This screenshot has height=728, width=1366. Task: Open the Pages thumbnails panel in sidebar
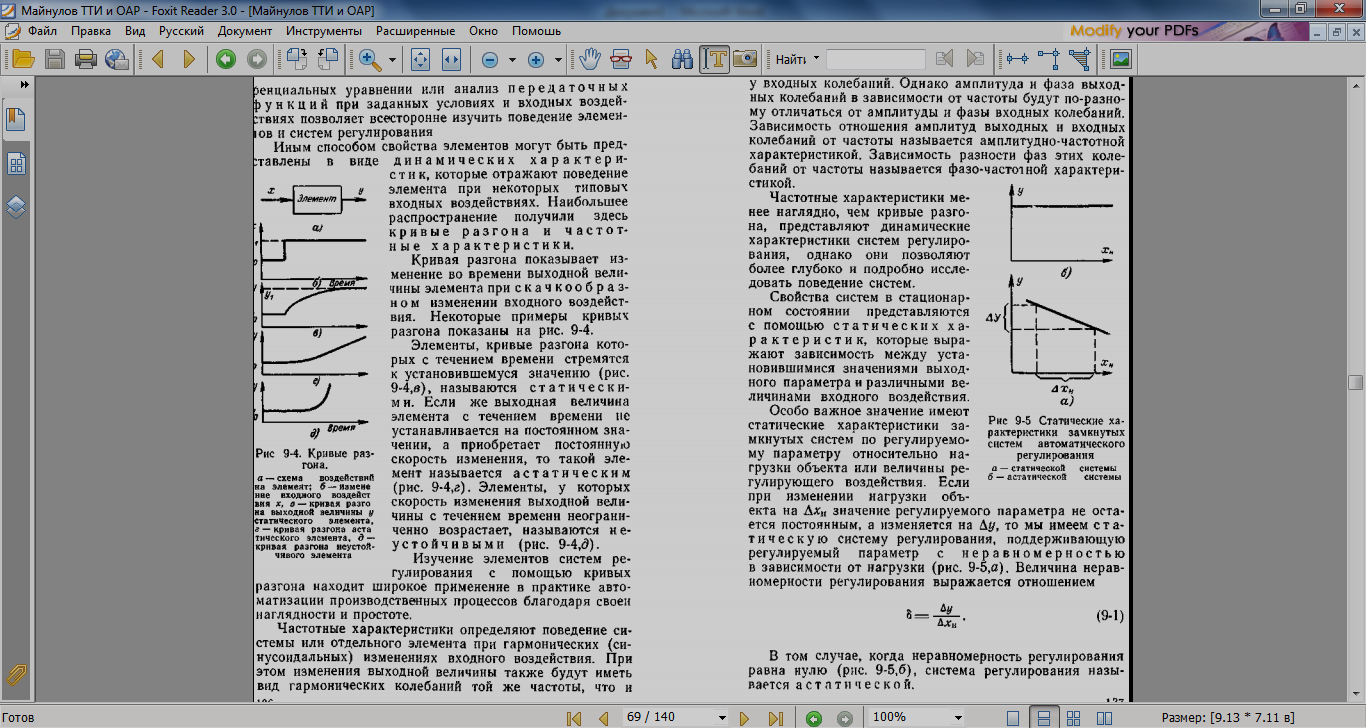16,164
